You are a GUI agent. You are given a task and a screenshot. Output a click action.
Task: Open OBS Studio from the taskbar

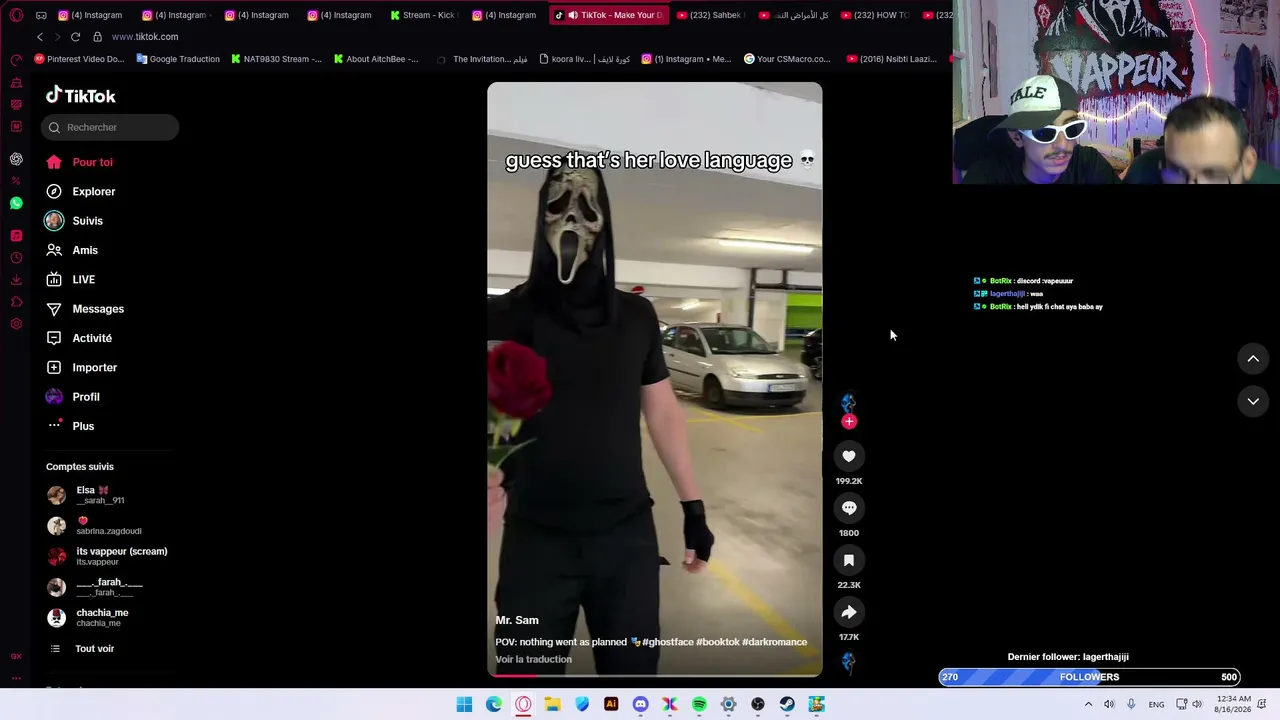pyautogui.click(x=758, y=705)
